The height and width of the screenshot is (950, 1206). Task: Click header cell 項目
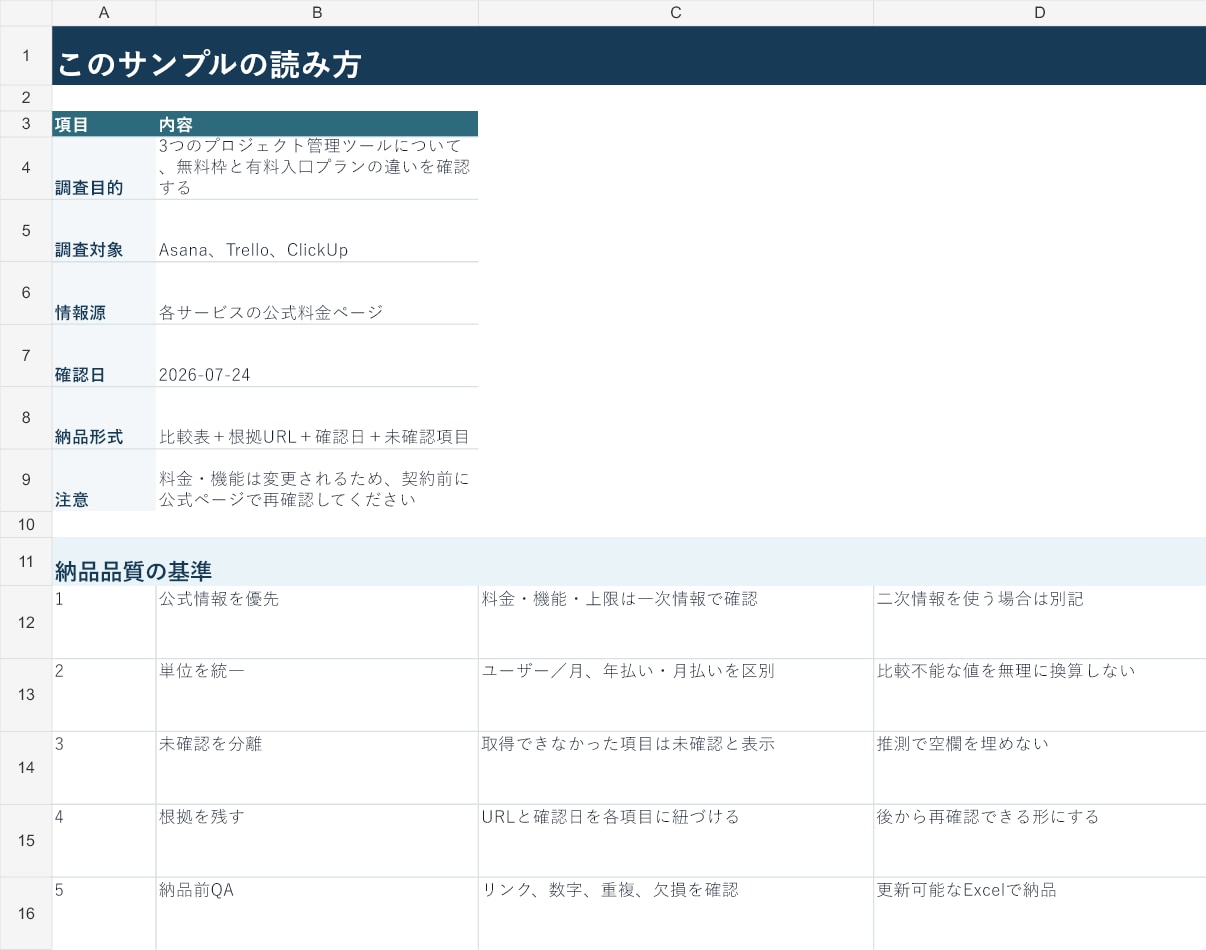pyautogui.click(x=104, y=124)
